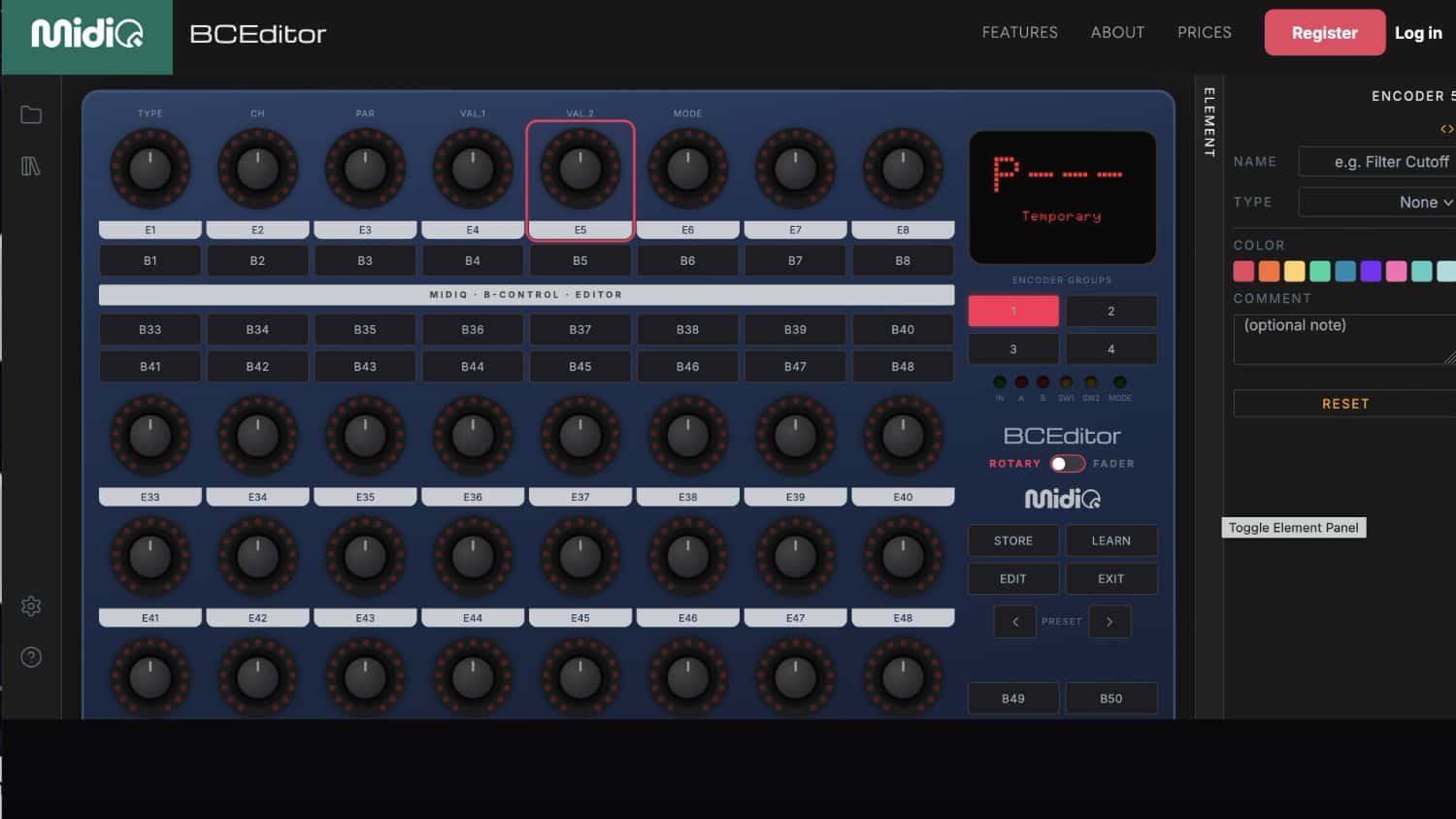Click button B8
The width and height of the screenshot is (1456, 819).
point(903,261)
